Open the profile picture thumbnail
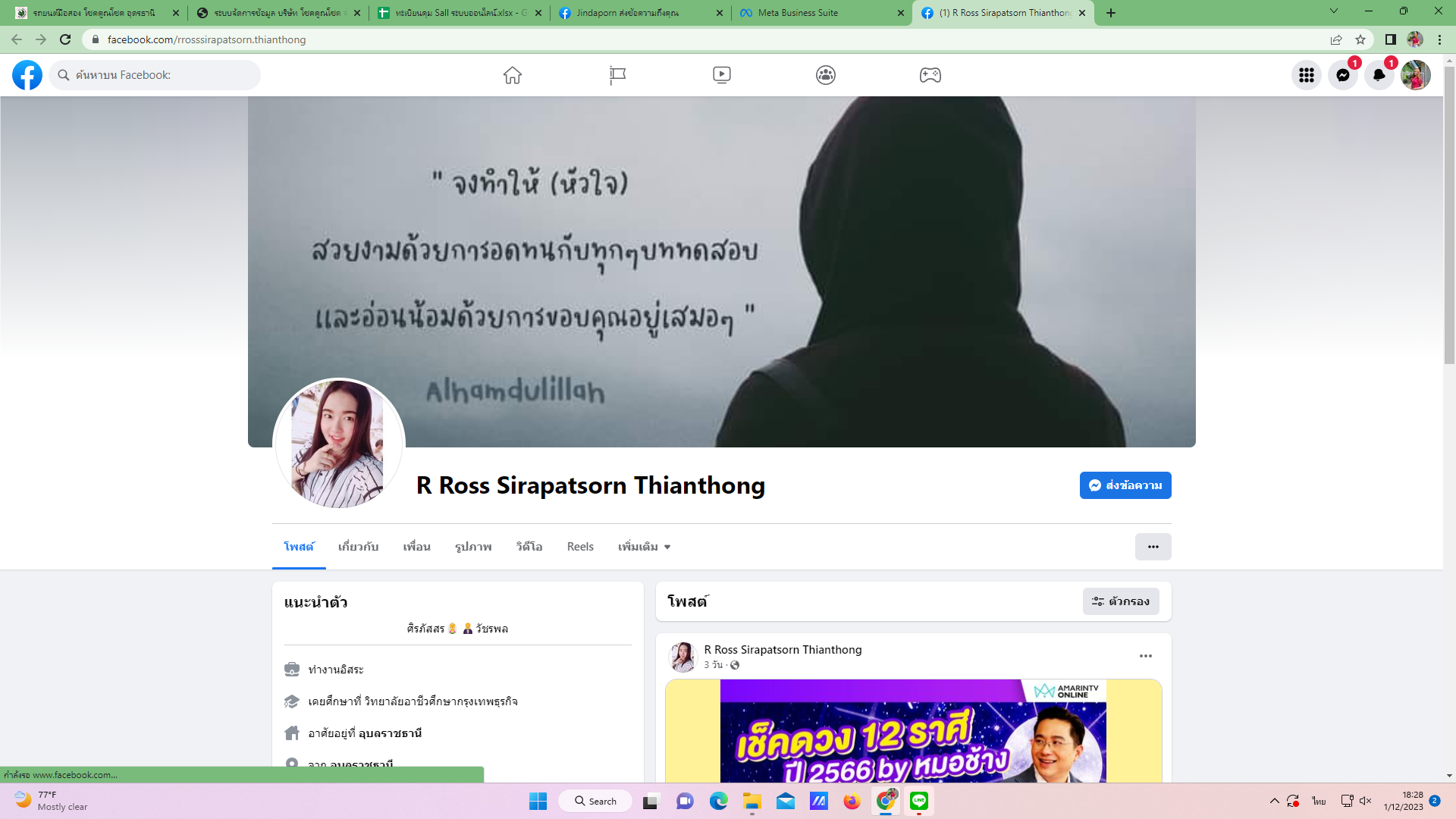 pyautogui.click(x=338, y=444)
